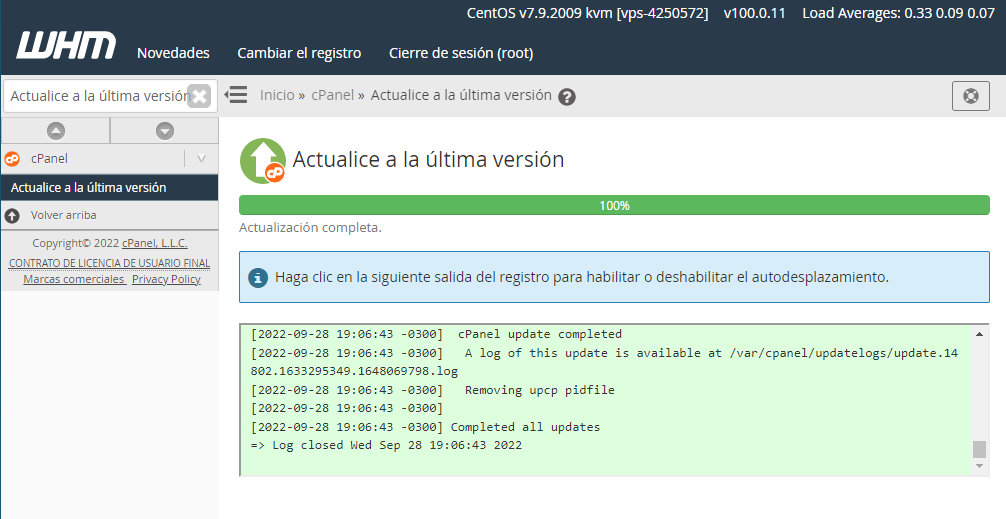Click the log scrollbar up arrow
Viewport: 1006px width, 519px height.
tap(979, 334)
